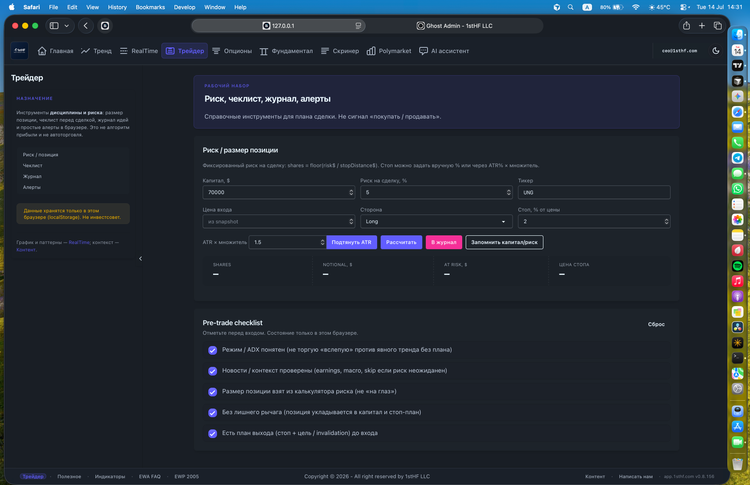Follow the RealTime link in sidebar note
The image size is (750, 485).
(x=79, y=242)
